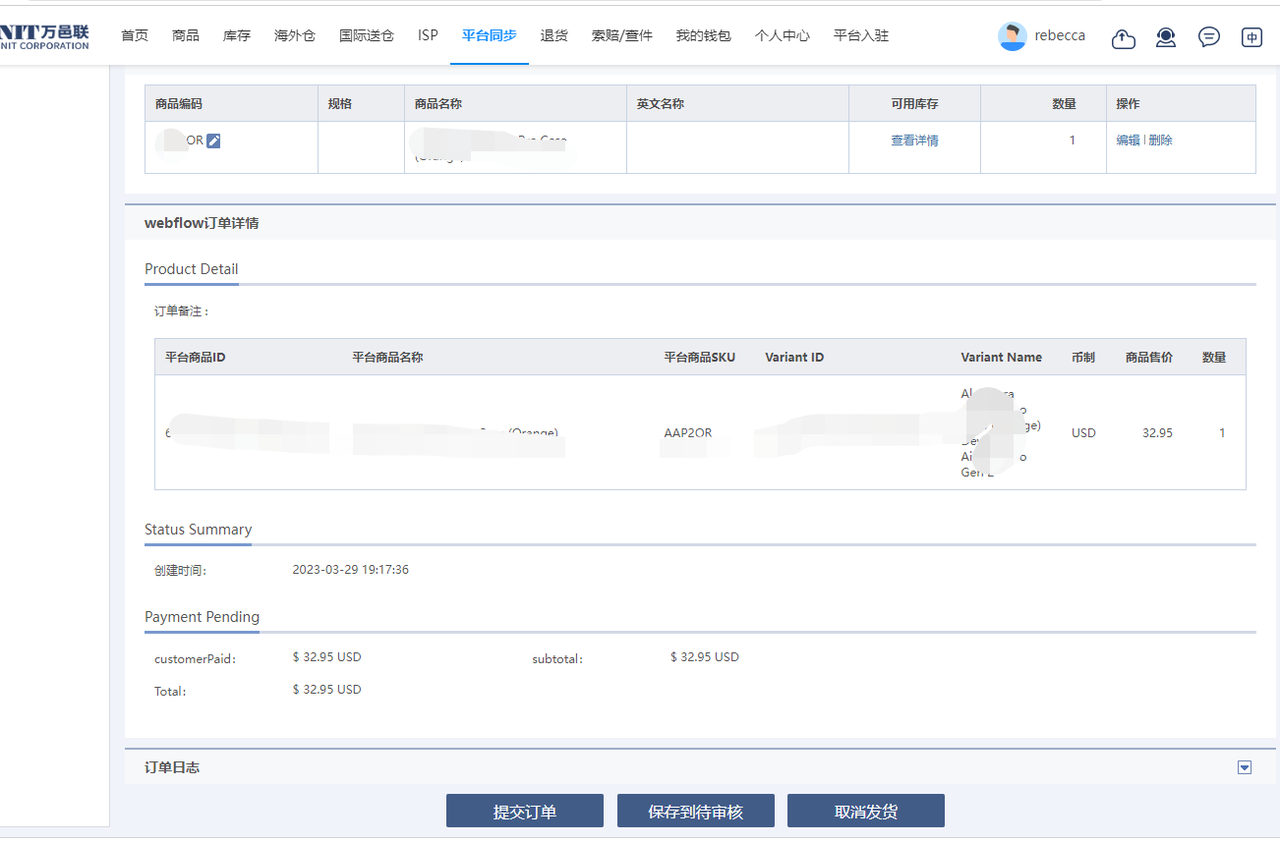This screenshot has width=1280, height=843.
Task: Open the 首页 menu
Action: 134,35
